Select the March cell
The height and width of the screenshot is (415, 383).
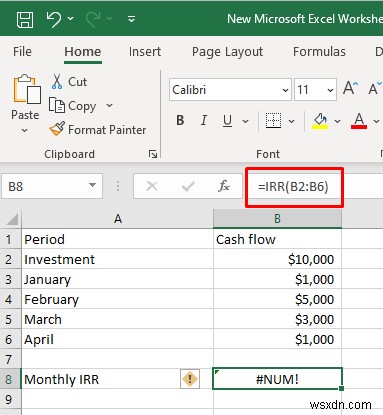coord(118,319)
